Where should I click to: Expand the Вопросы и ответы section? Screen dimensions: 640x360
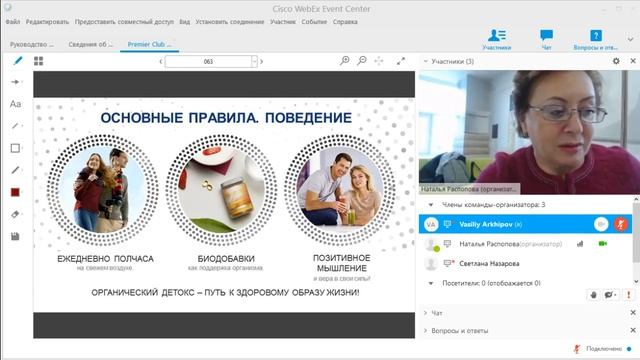click(x=425, y=331)
